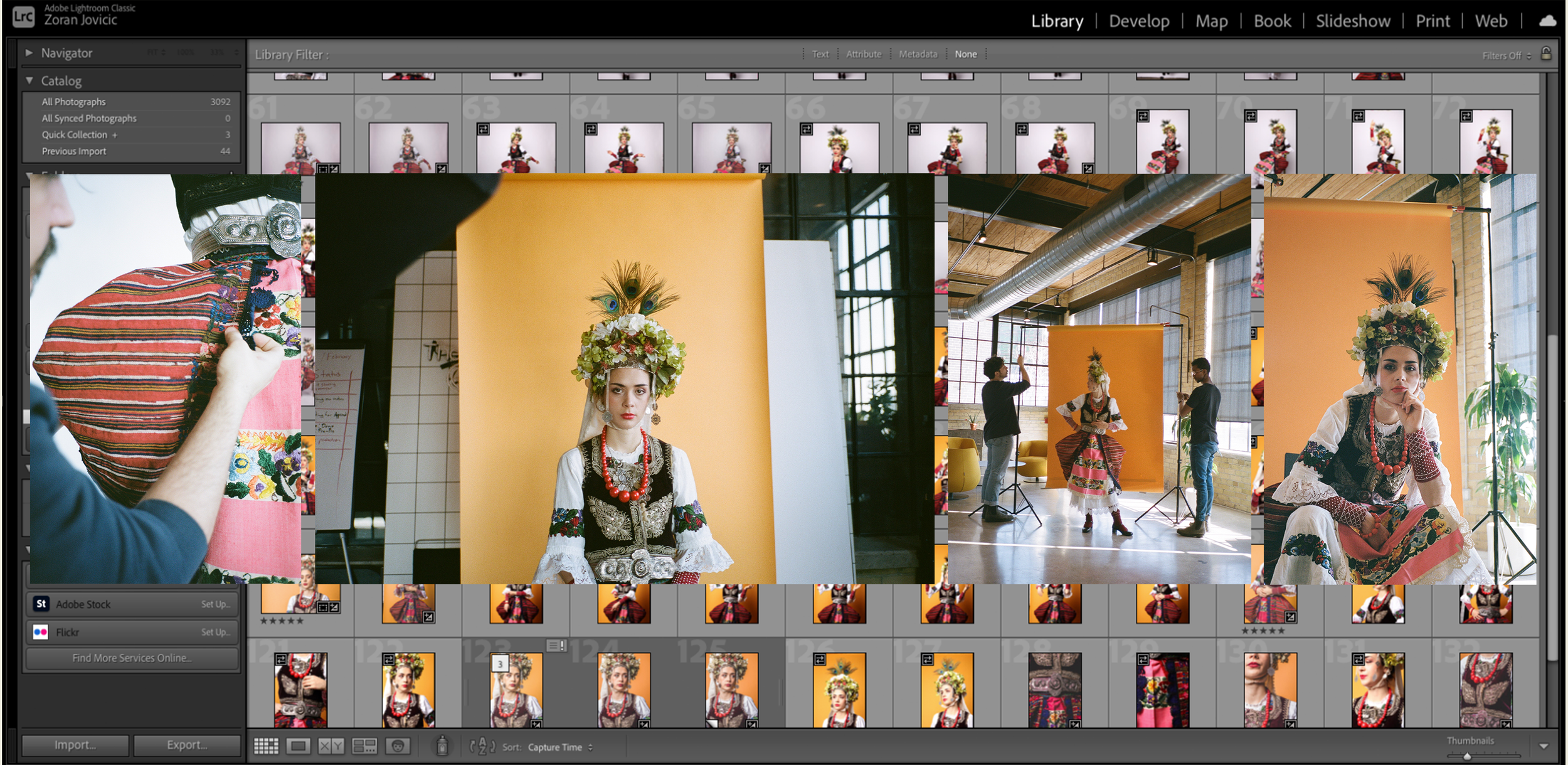The image size is (1568, 765).
Task: Select the None filter option
Action: pyautogui.click(x=965, y=55)
